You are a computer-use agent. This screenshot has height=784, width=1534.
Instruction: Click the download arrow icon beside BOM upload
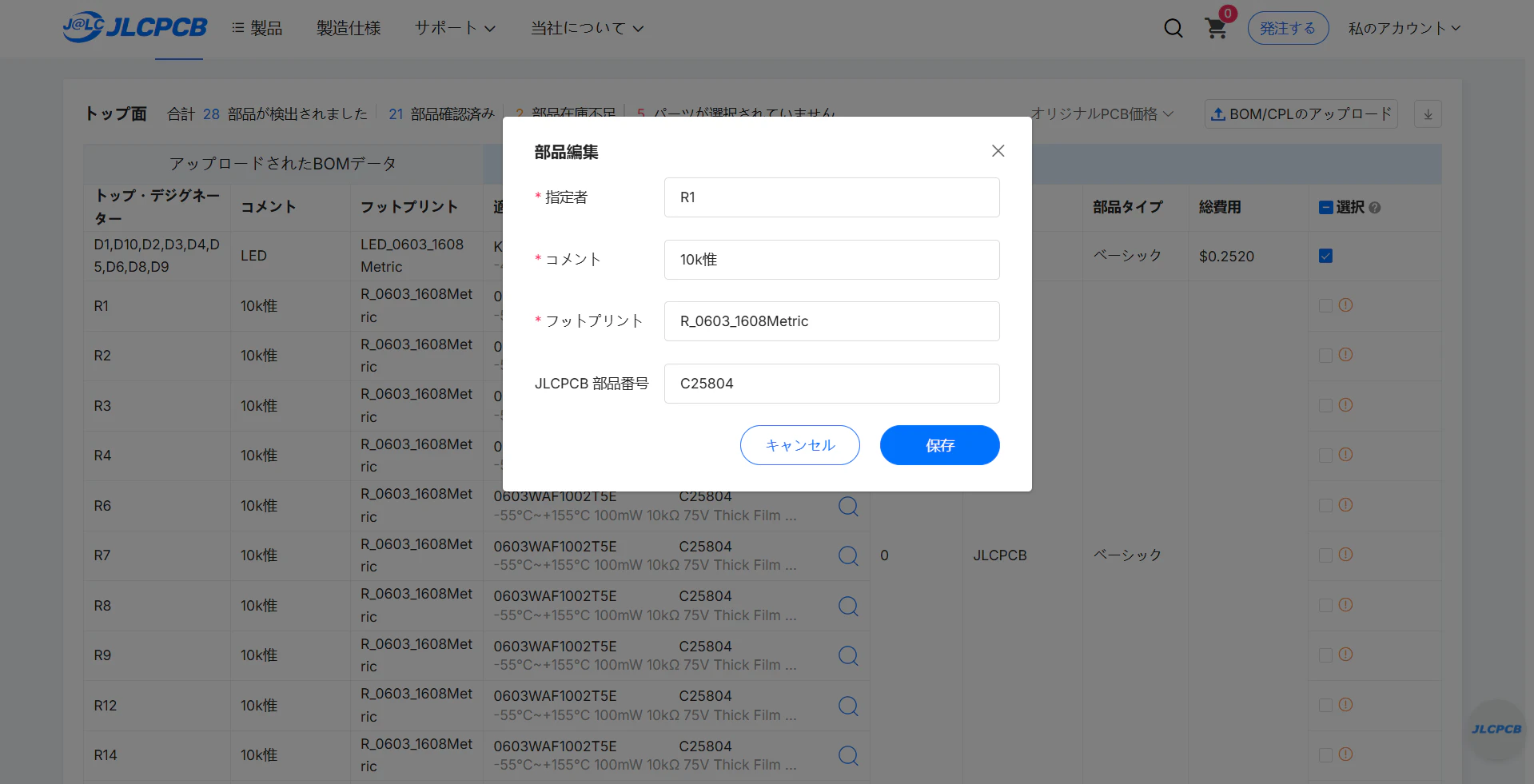pyautogui.click(x=1428, y=114)
